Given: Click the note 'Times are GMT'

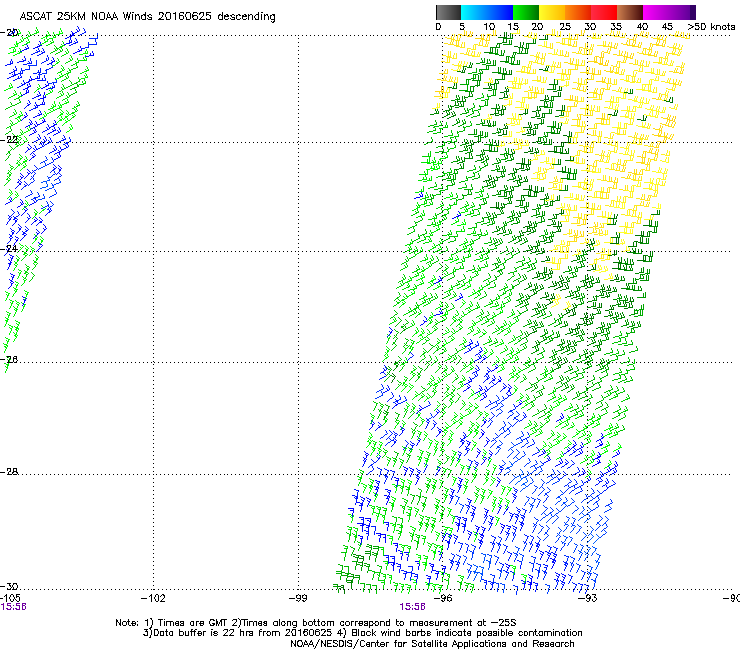Looking at the screenshot, I should click(x=193, y=623).
